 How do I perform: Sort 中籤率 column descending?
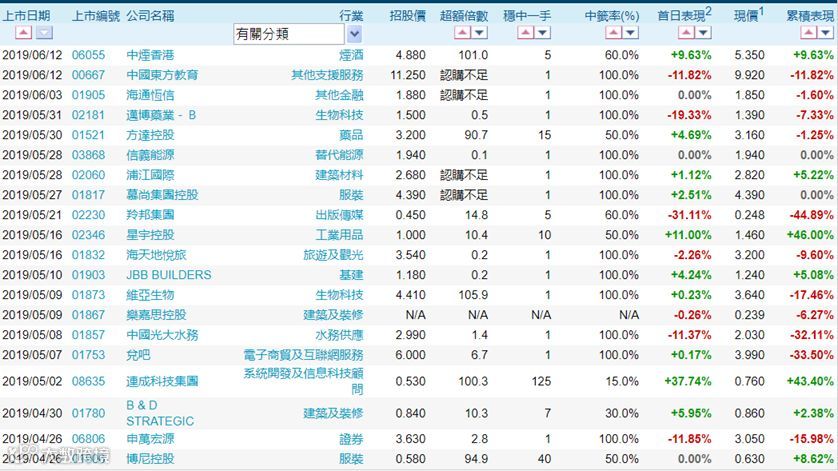coord(631,33)
